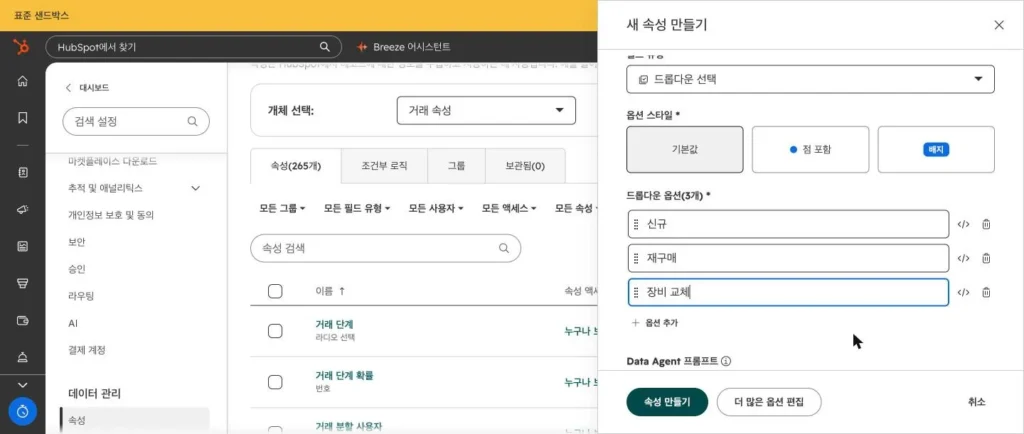Sort by 이름 column header

330,291
